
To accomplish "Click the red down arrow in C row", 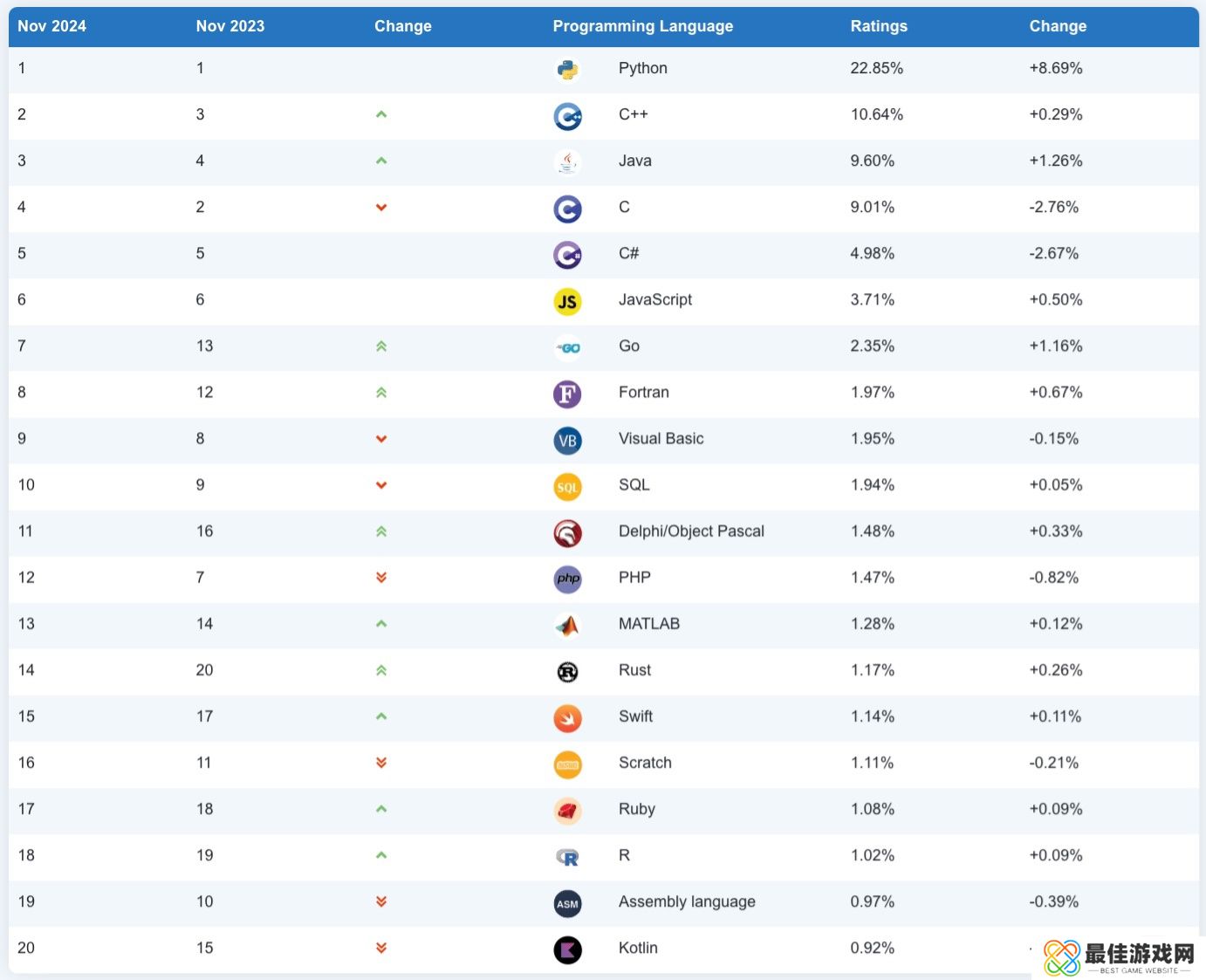I will [381, 208].
